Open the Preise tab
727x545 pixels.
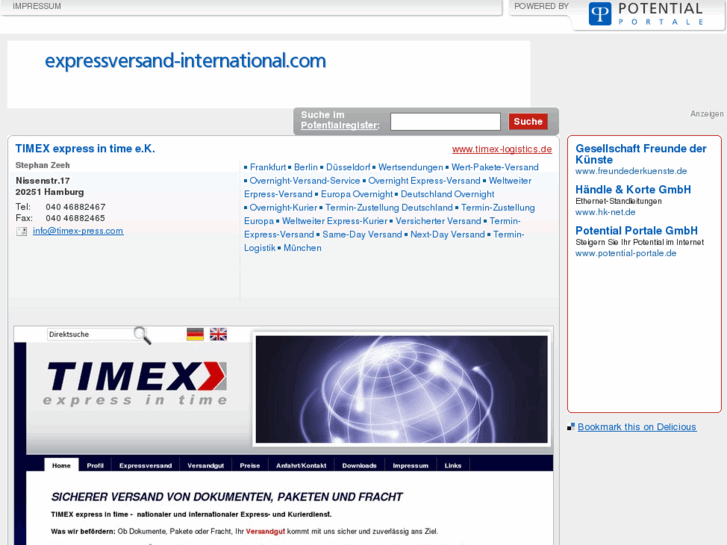250,466
